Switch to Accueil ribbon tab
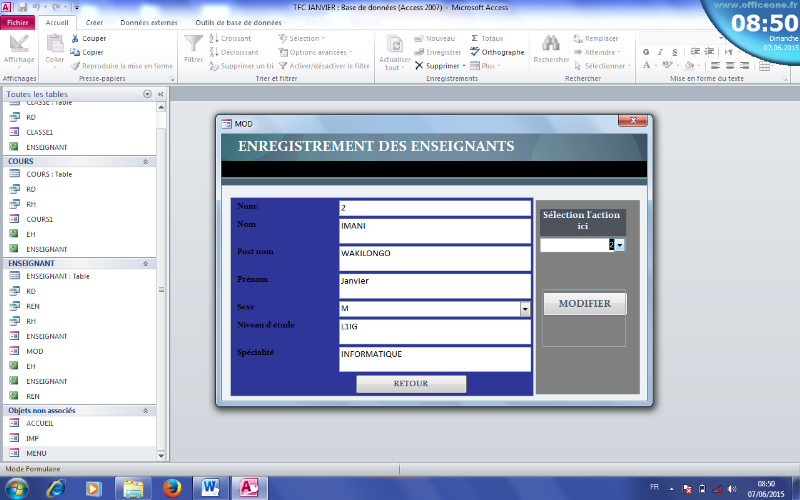 tap(57, 22)
